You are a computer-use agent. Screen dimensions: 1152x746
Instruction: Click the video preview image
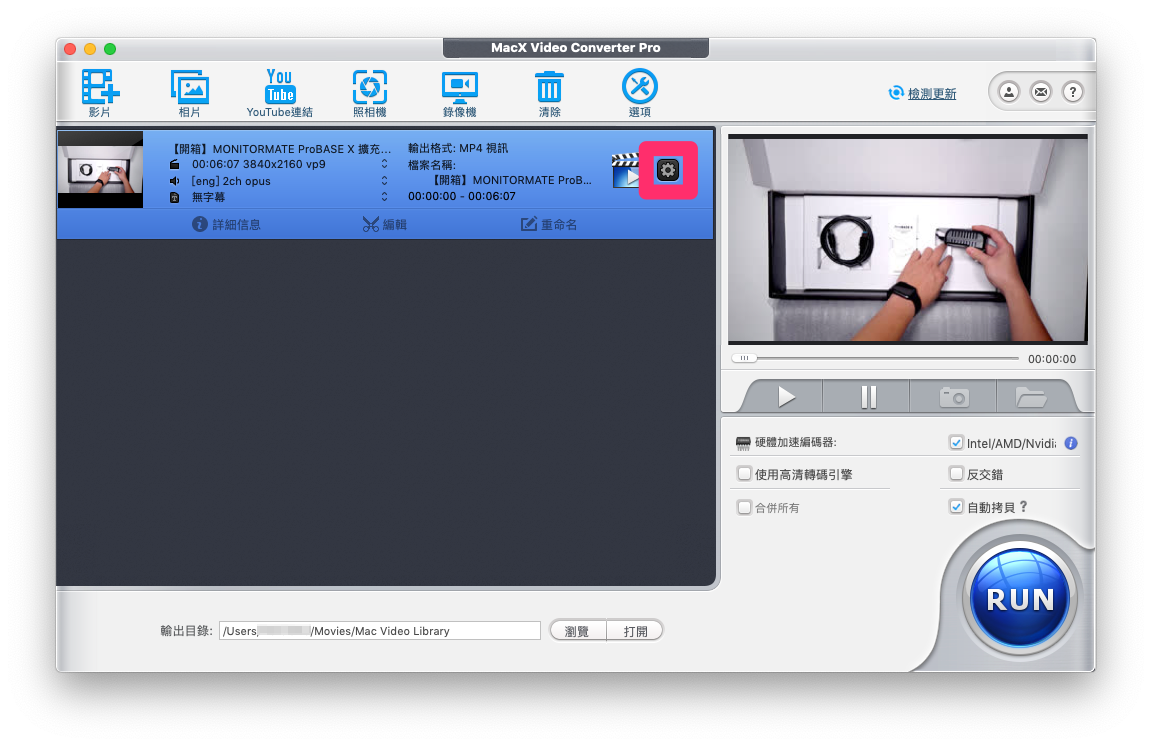point(907,239)
